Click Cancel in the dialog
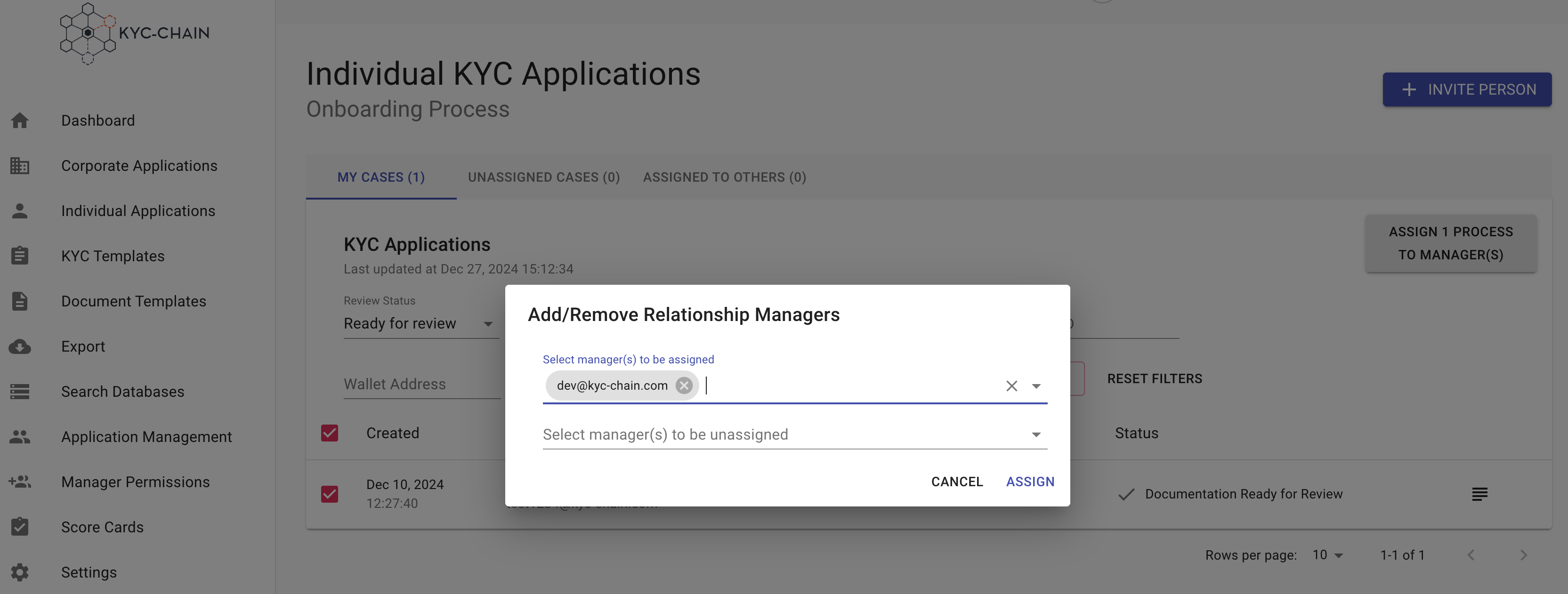Viewport: 1568px width, 594px height. point(957,482)
